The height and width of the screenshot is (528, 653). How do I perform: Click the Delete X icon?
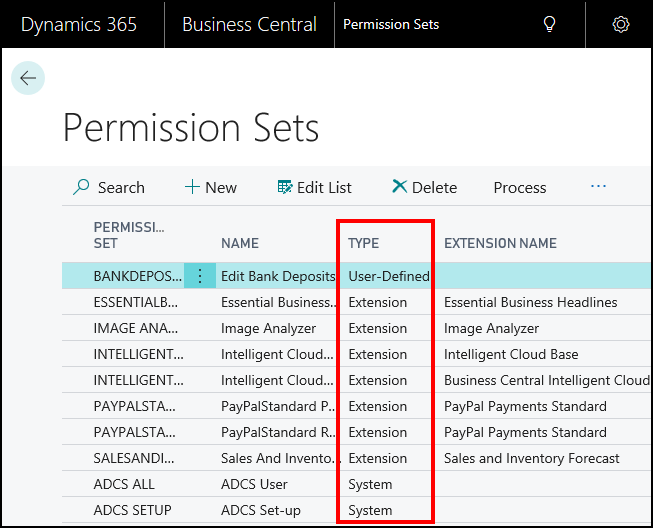399,186
